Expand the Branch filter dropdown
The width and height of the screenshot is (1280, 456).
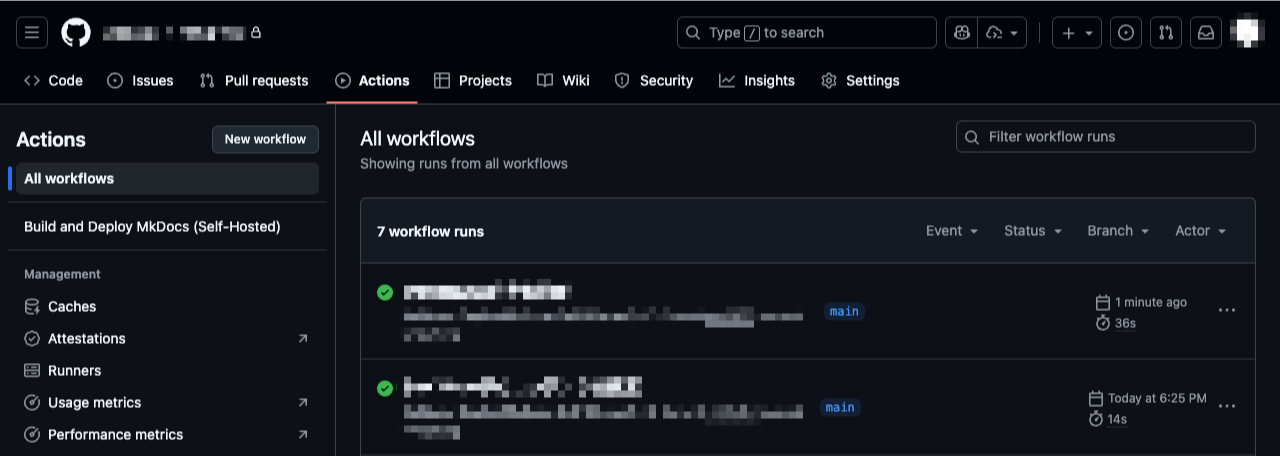[1118, 231]
